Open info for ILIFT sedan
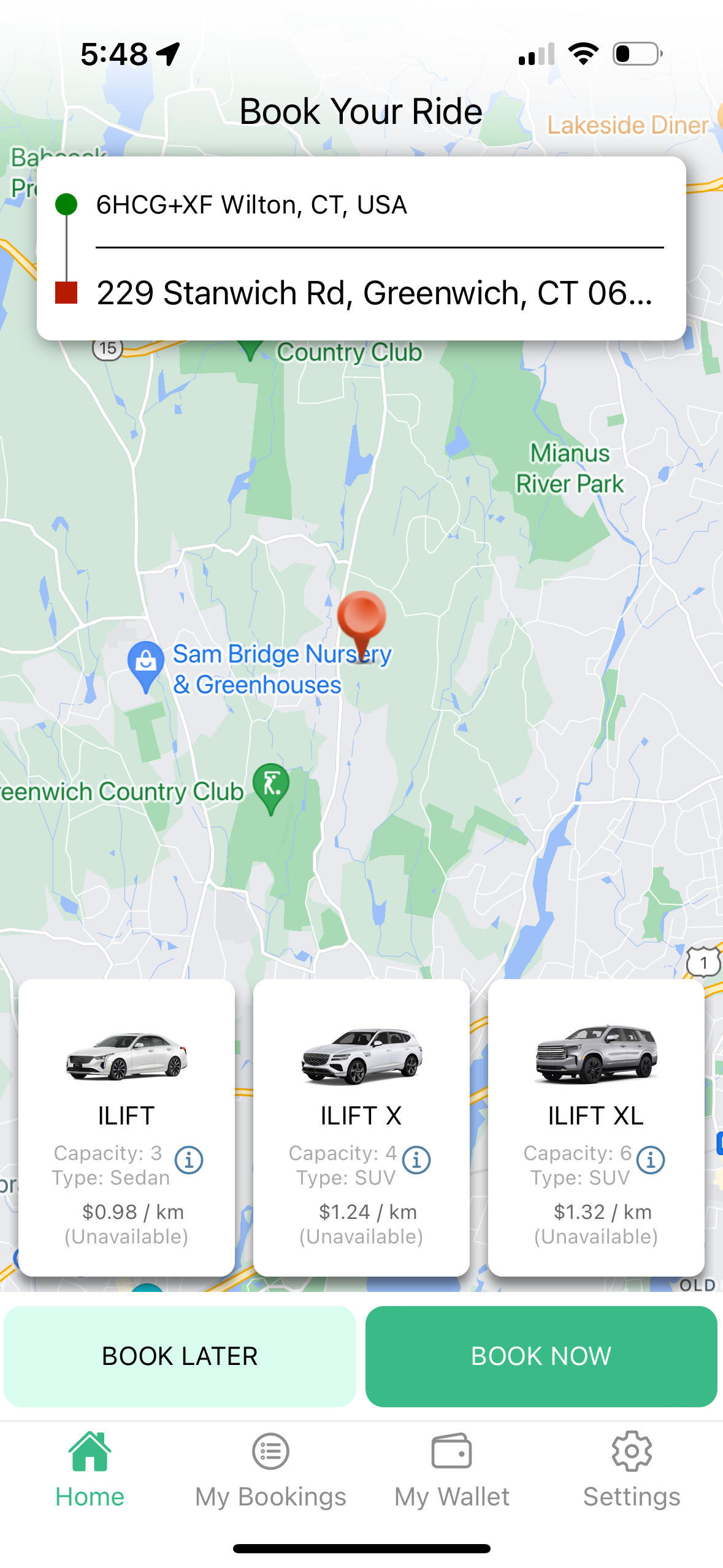 coord(189,1160)
